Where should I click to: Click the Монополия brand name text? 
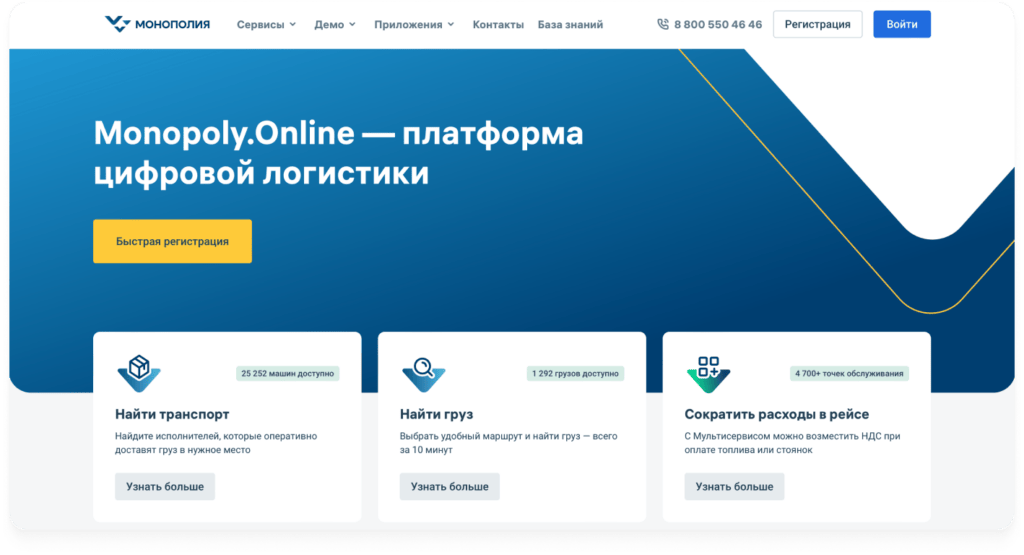pyautogui.click(x=172, y=24)
